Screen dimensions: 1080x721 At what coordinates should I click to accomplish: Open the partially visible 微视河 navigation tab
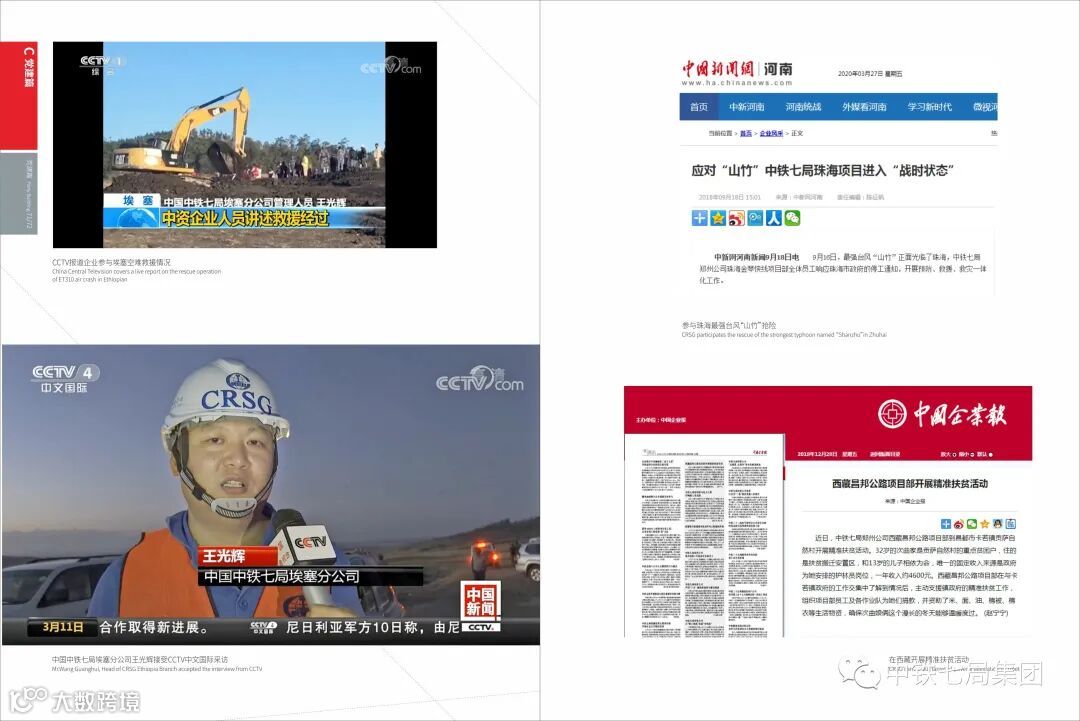tap(984, 107)
